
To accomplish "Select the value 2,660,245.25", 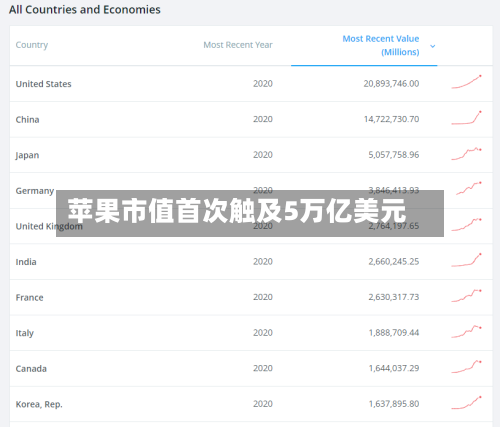I will coord(393,262).
